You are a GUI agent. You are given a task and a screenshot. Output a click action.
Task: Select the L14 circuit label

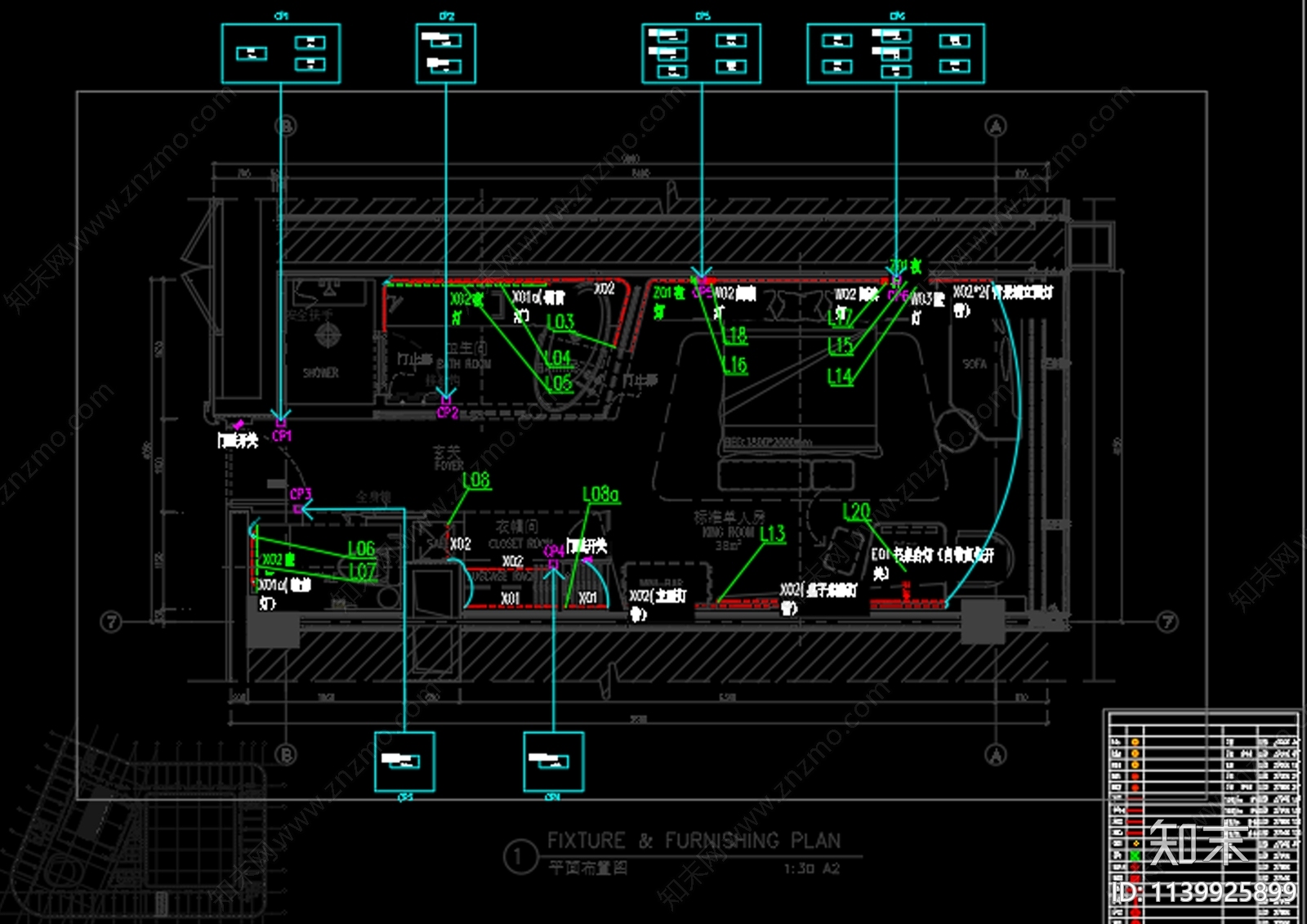840,376
